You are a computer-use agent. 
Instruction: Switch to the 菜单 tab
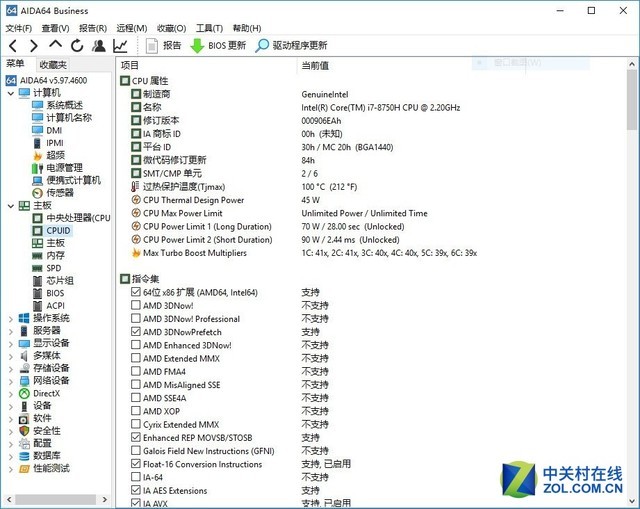pyautogui.click(x=15, y=64)
